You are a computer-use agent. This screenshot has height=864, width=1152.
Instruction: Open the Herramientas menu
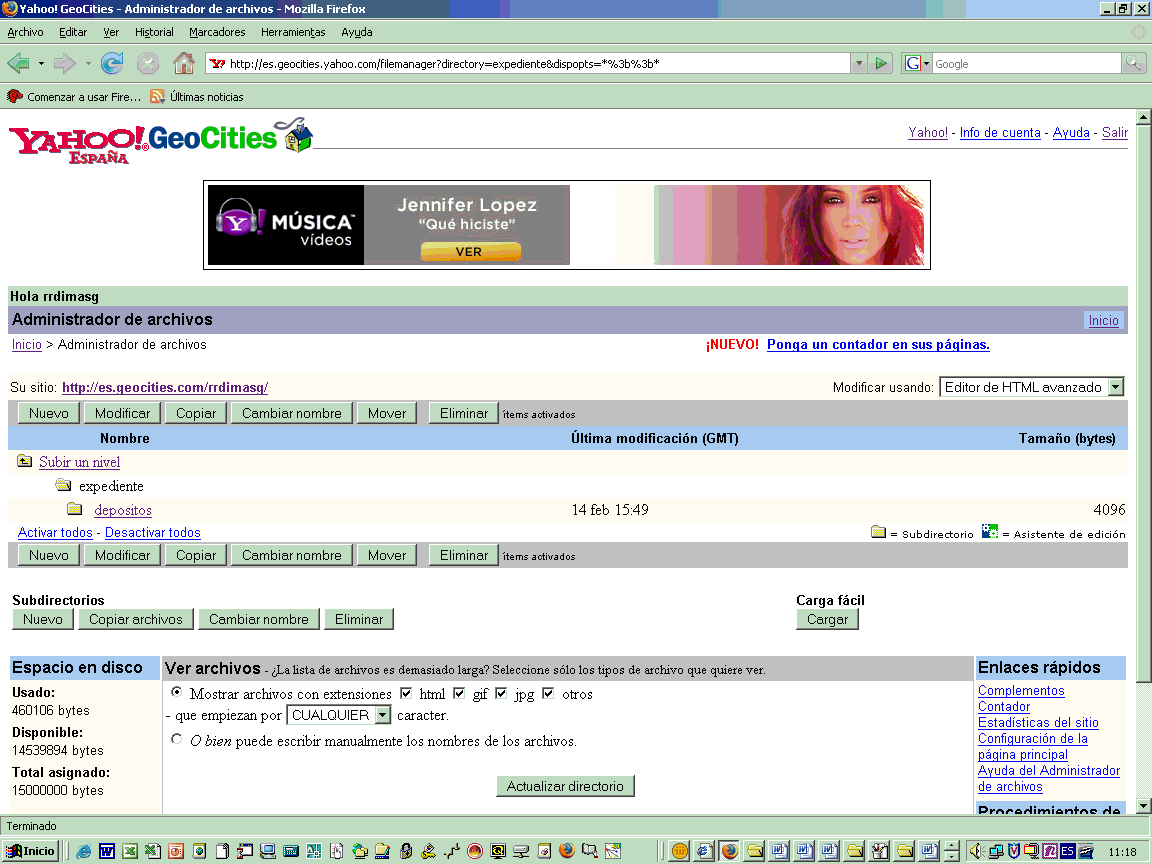coord(293,32)
